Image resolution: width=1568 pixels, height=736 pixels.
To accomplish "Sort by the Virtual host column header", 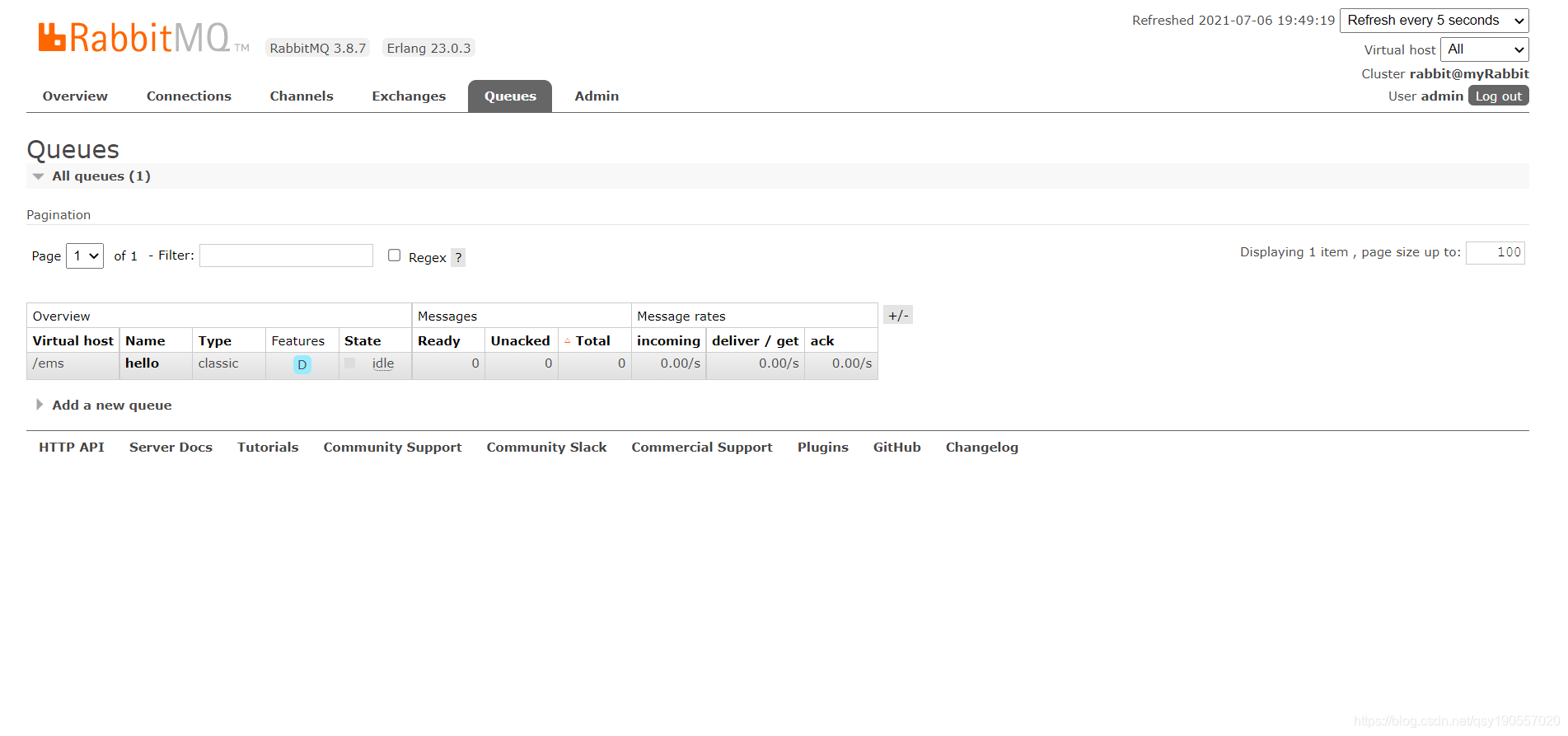I will click(73, 341).
